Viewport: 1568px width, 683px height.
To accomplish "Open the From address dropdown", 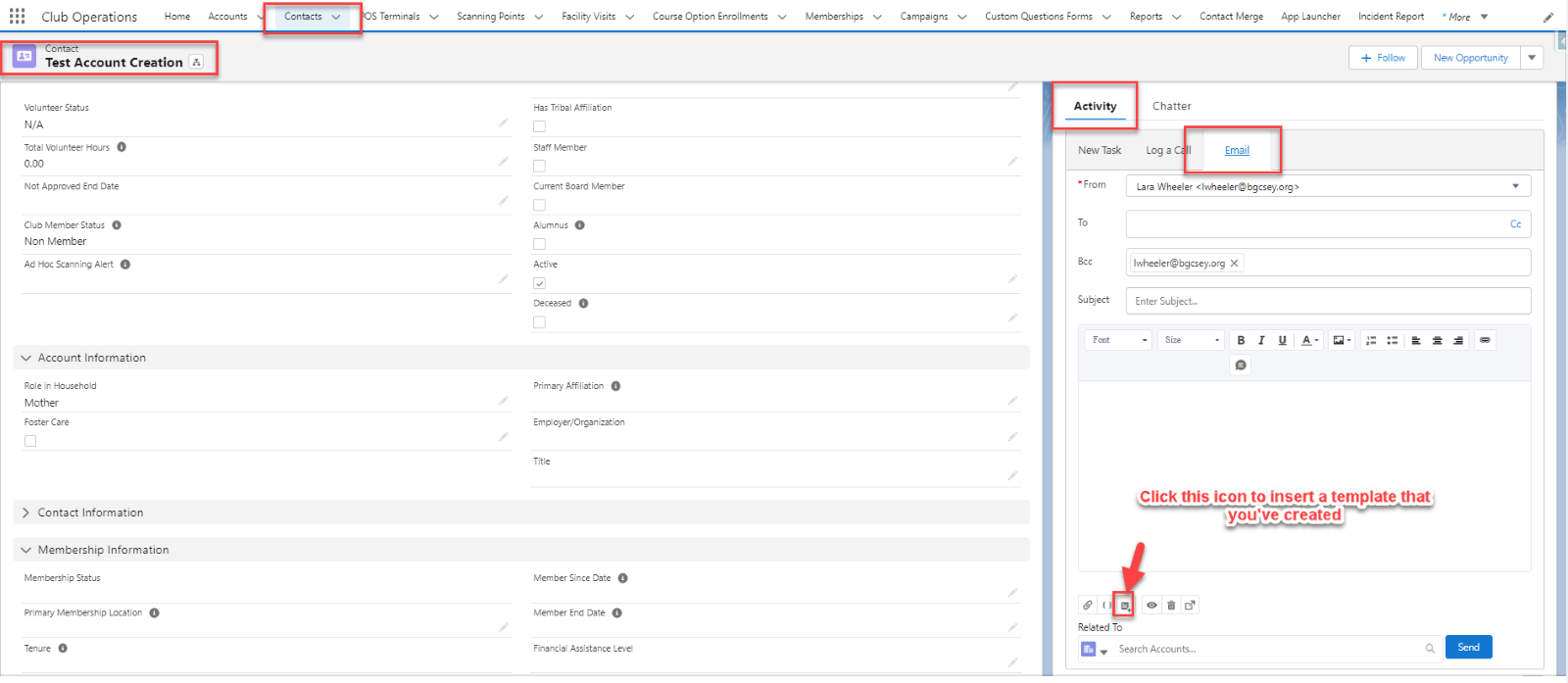I will pos(1327,186).
